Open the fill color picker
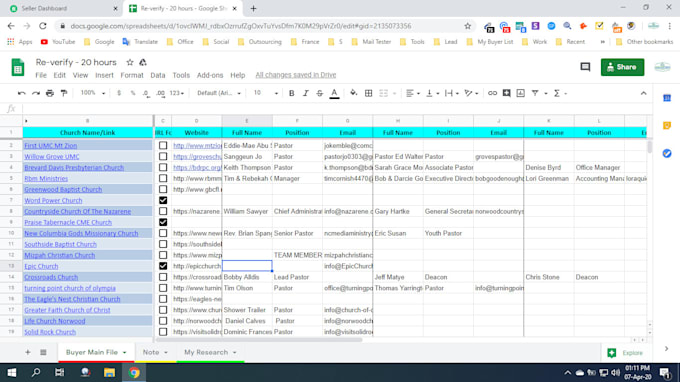Screen dimensions: 680x382 coord(353,93)
